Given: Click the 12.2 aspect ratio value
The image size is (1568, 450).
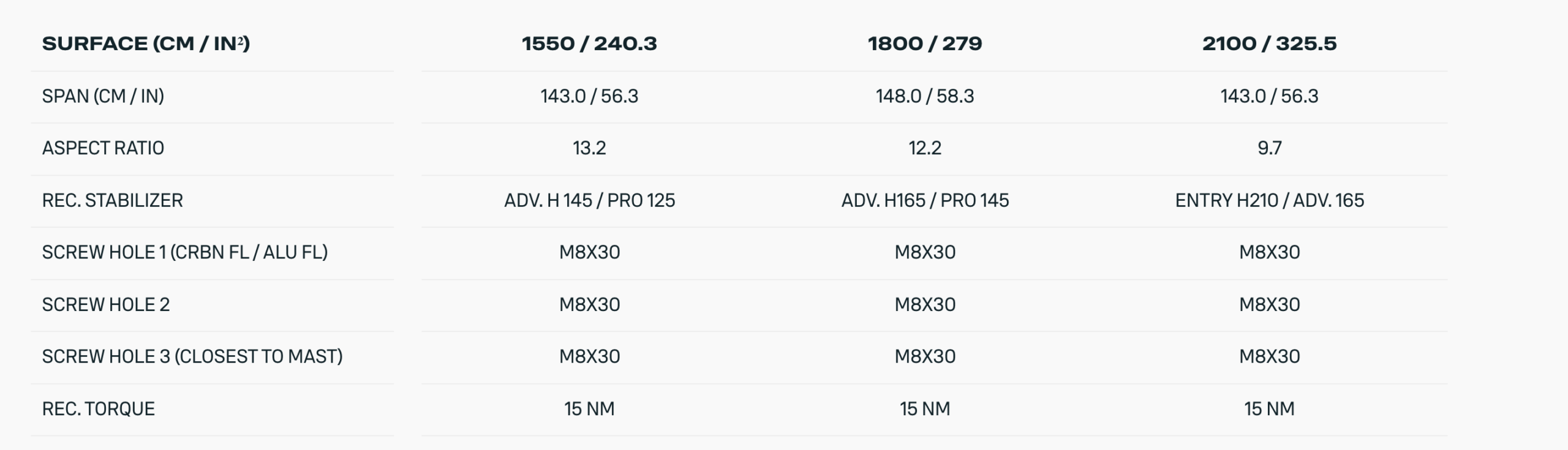Looking at the screenshot, I should [x=925, y=148].
